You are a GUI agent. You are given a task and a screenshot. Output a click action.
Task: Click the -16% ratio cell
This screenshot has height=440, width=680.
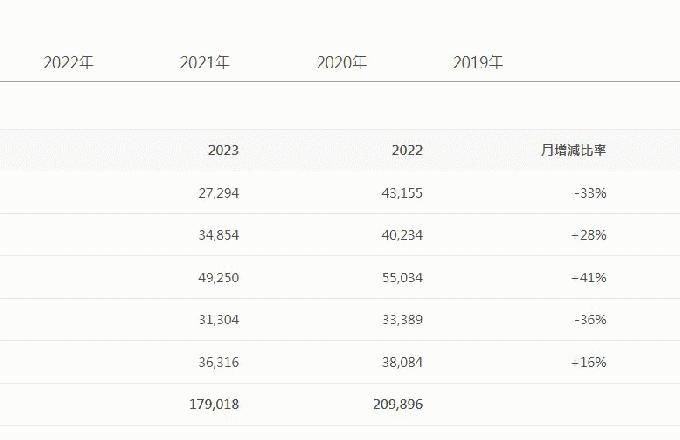coord(590,362)
